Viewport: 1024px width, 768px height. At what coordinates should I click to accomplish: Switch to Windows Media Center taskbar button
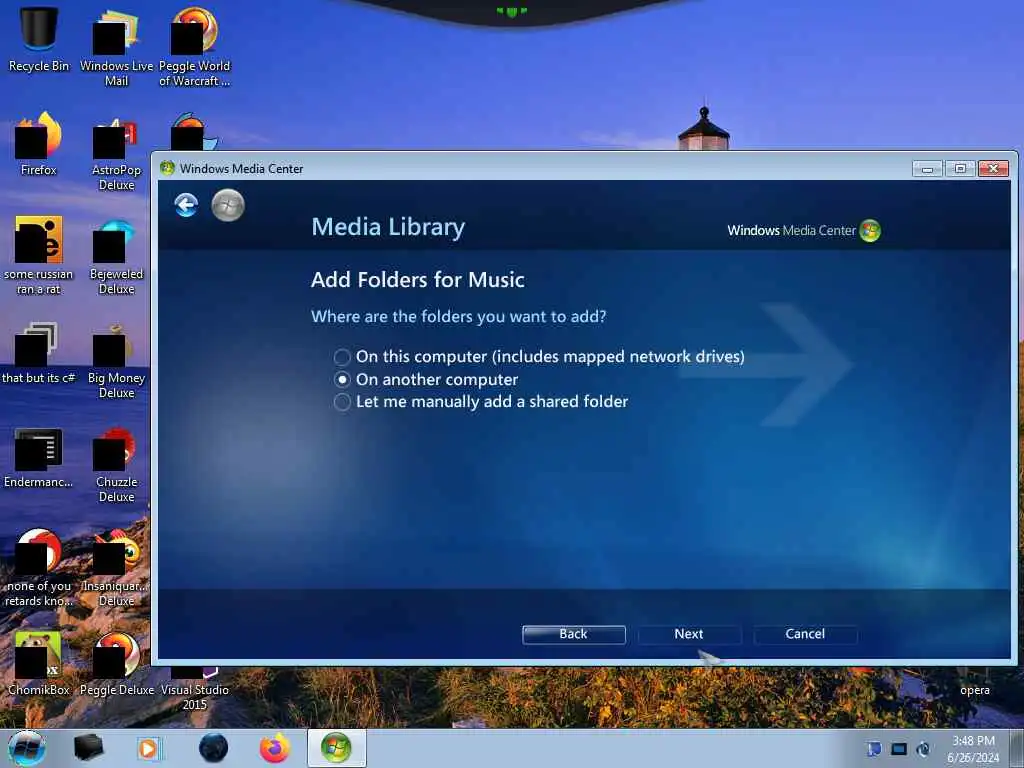tap(336, 748)
